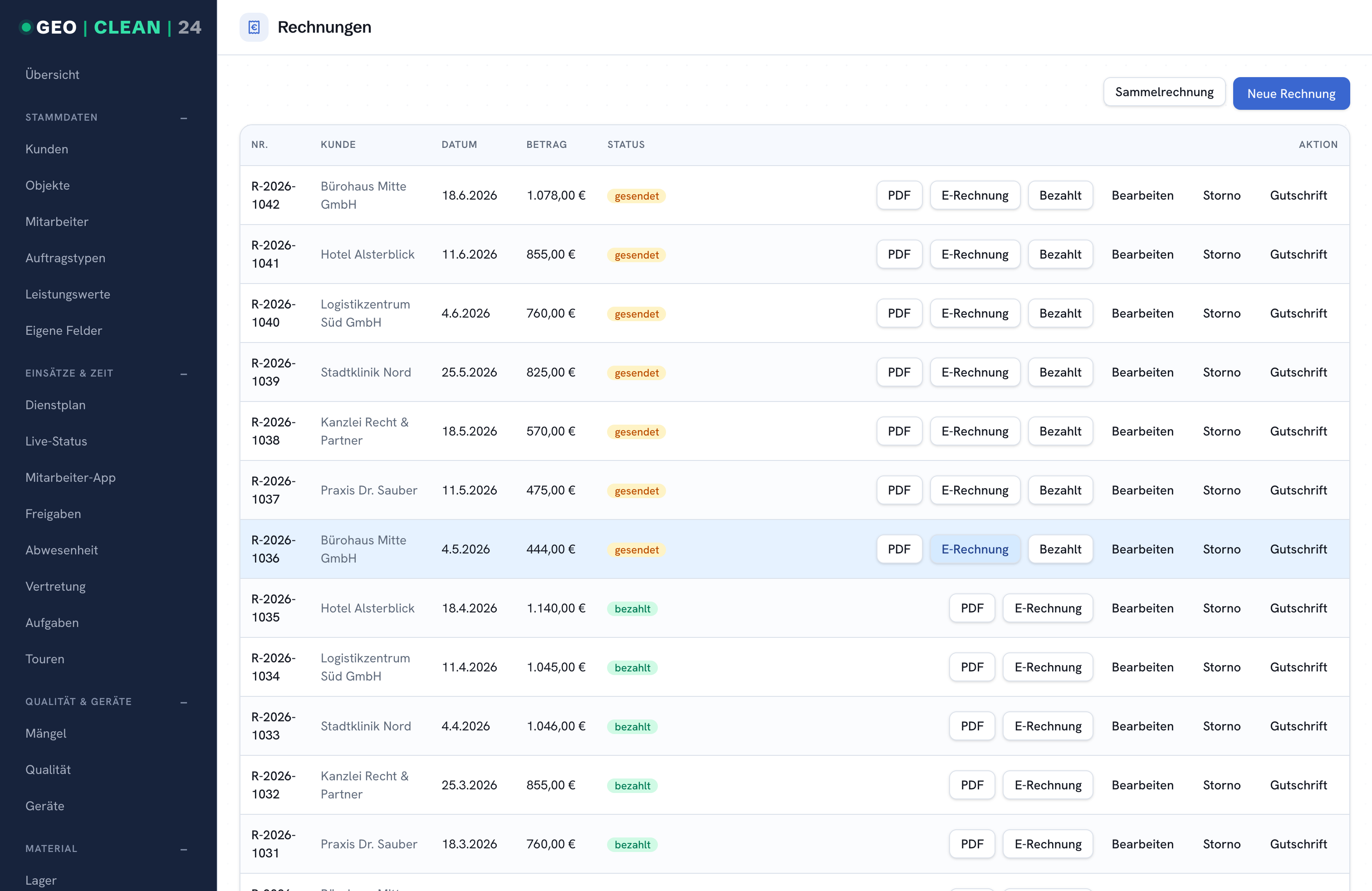Viewport: 1372px width, 891px height.
Task: Download PDF for invoice R-2026-1042
Action: click(899, 196)
